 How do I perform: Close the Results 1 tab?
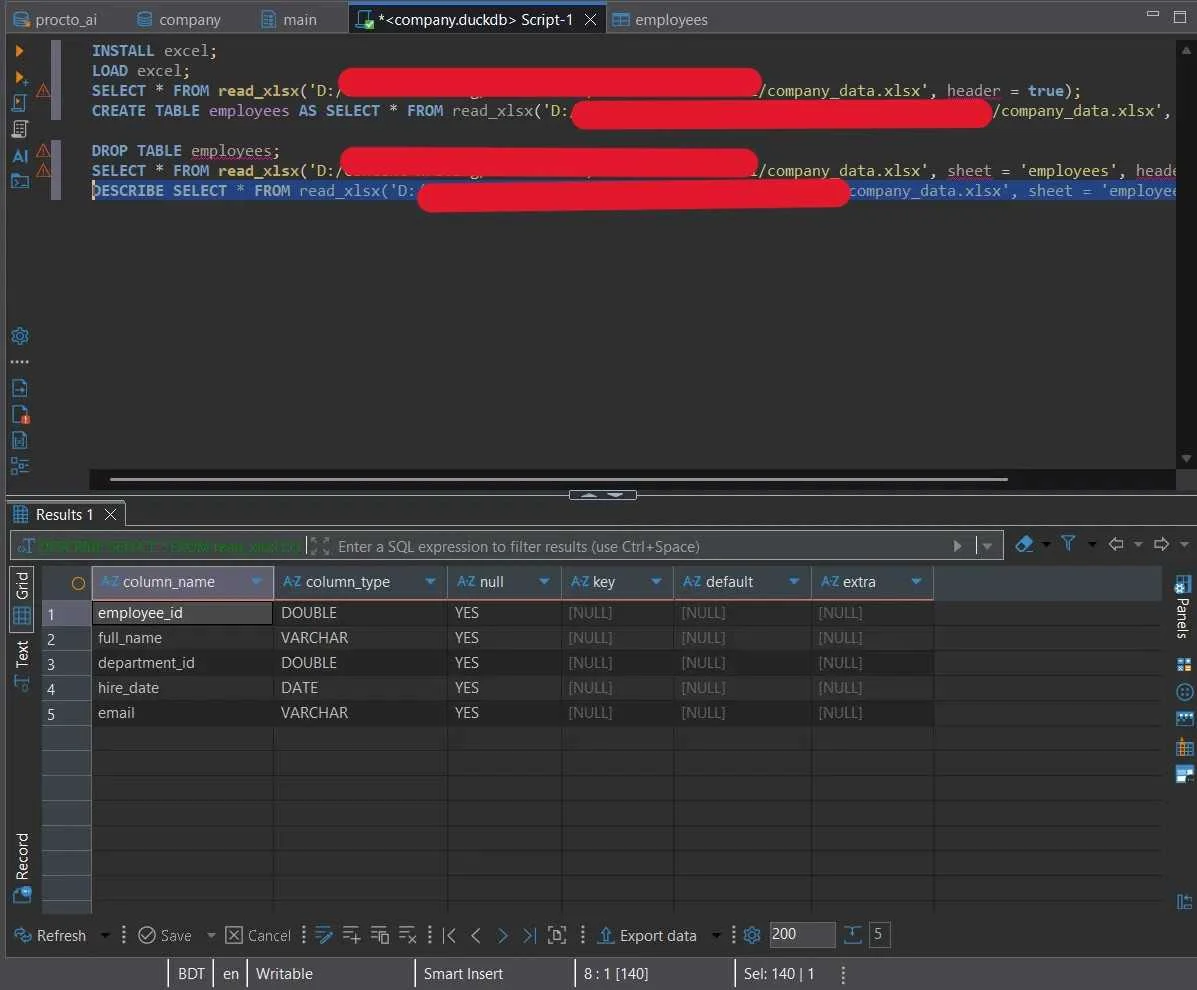pyautogui.click(x=111, y=514)
